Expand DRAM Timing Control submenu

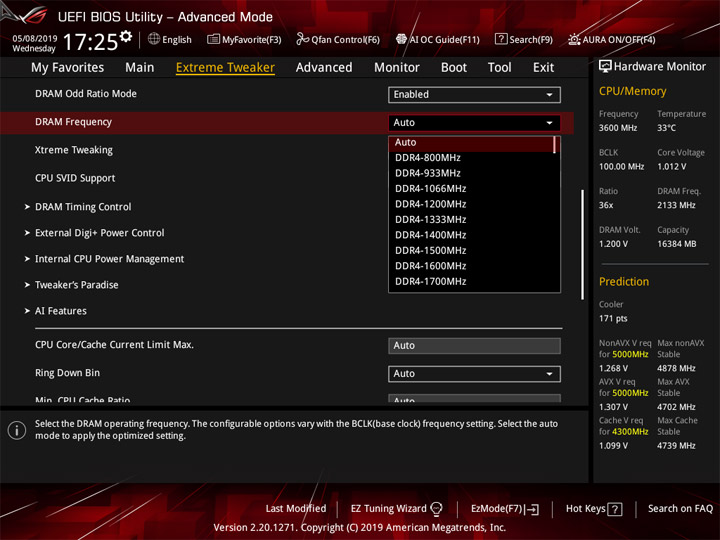(83, 207)
